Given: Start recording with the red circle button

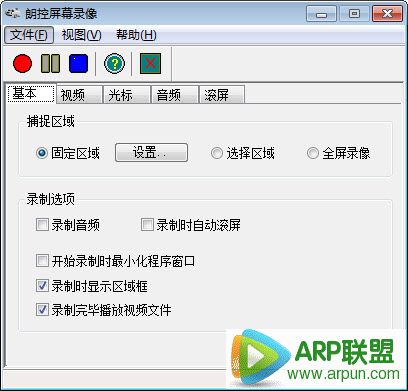Looking at the screenshot, I should click(23, 63).
